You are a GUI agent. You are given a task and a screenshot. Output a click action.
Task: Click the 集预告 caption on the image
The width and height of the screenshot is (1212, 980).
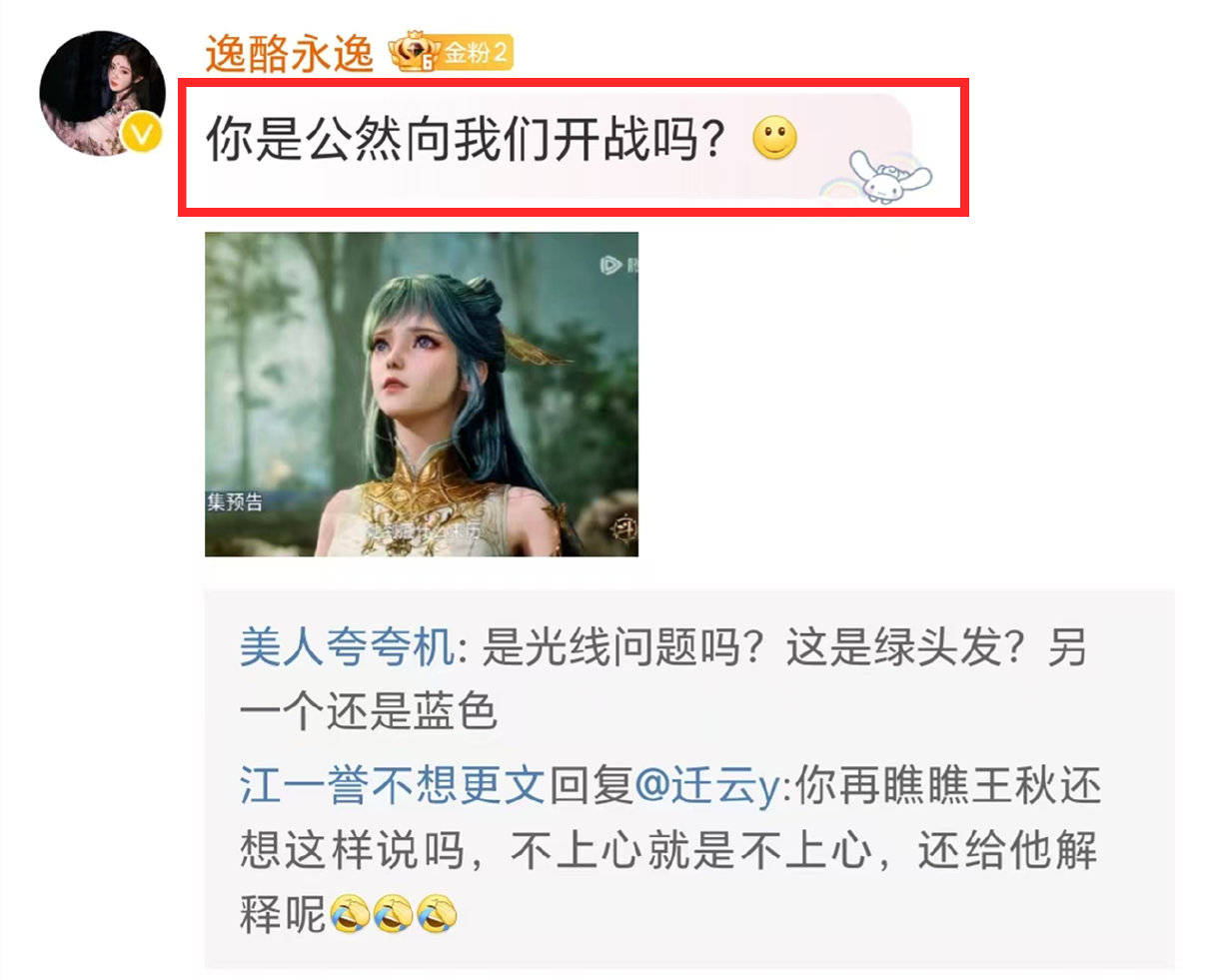click(235, 501)
